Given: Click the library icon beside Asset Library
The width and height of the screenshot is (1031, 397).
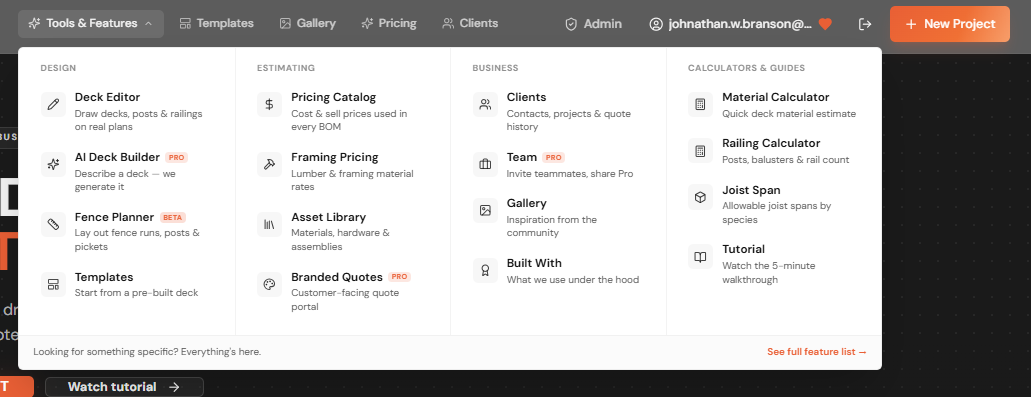Looking at the screenshot, I should pyautogui.click(x=269, y=224).
